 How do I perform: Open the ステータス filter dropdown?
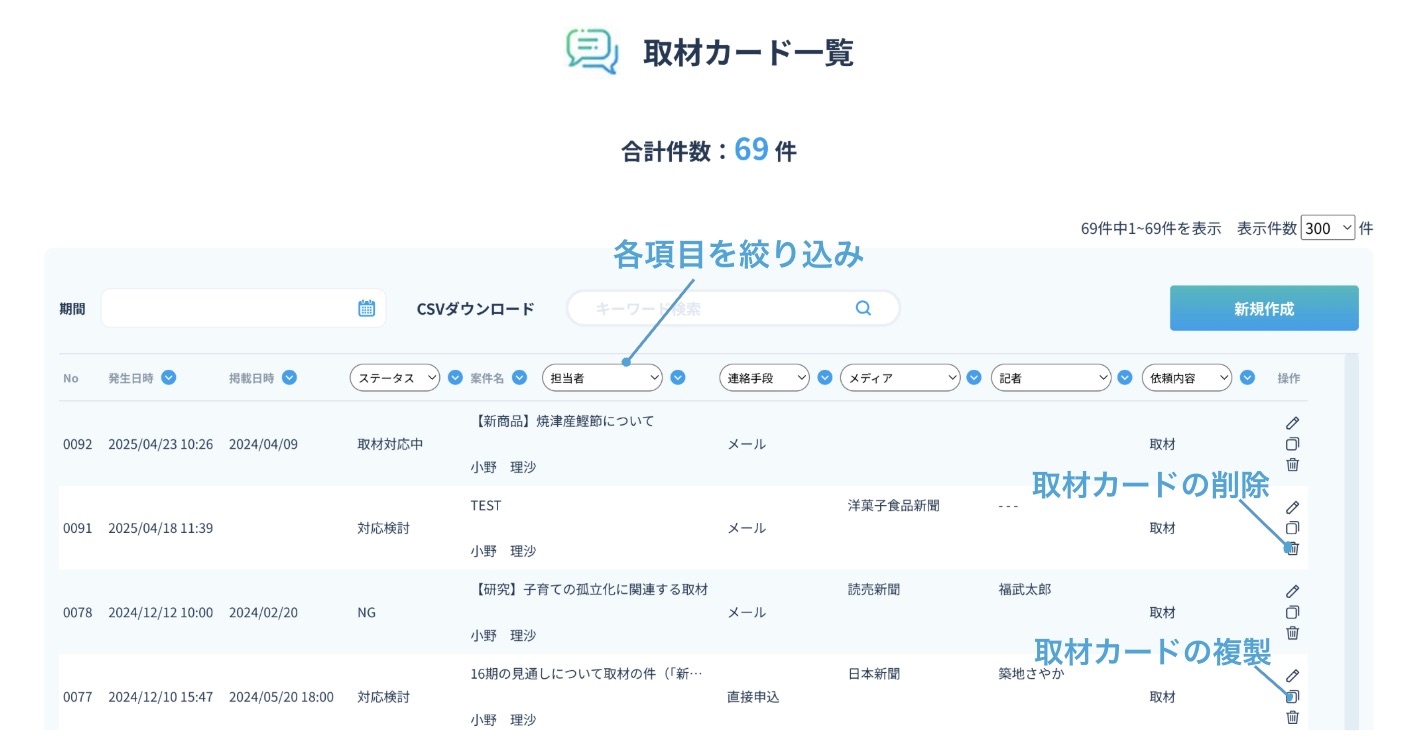click(x=395, y=377)
